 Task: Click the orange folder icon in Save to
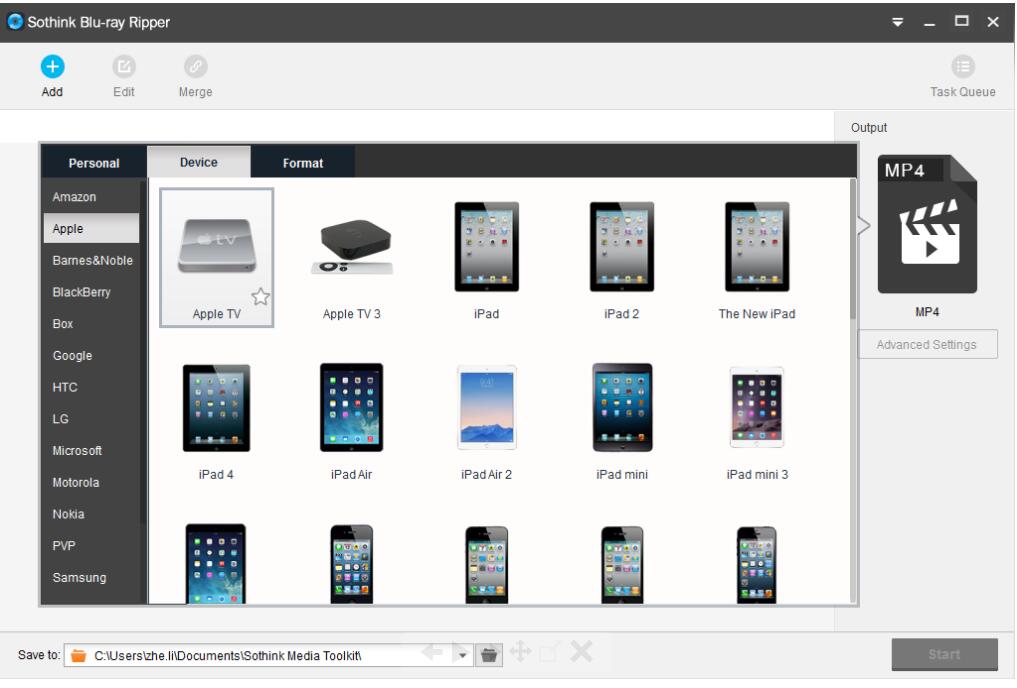click(x=78, y=656)
